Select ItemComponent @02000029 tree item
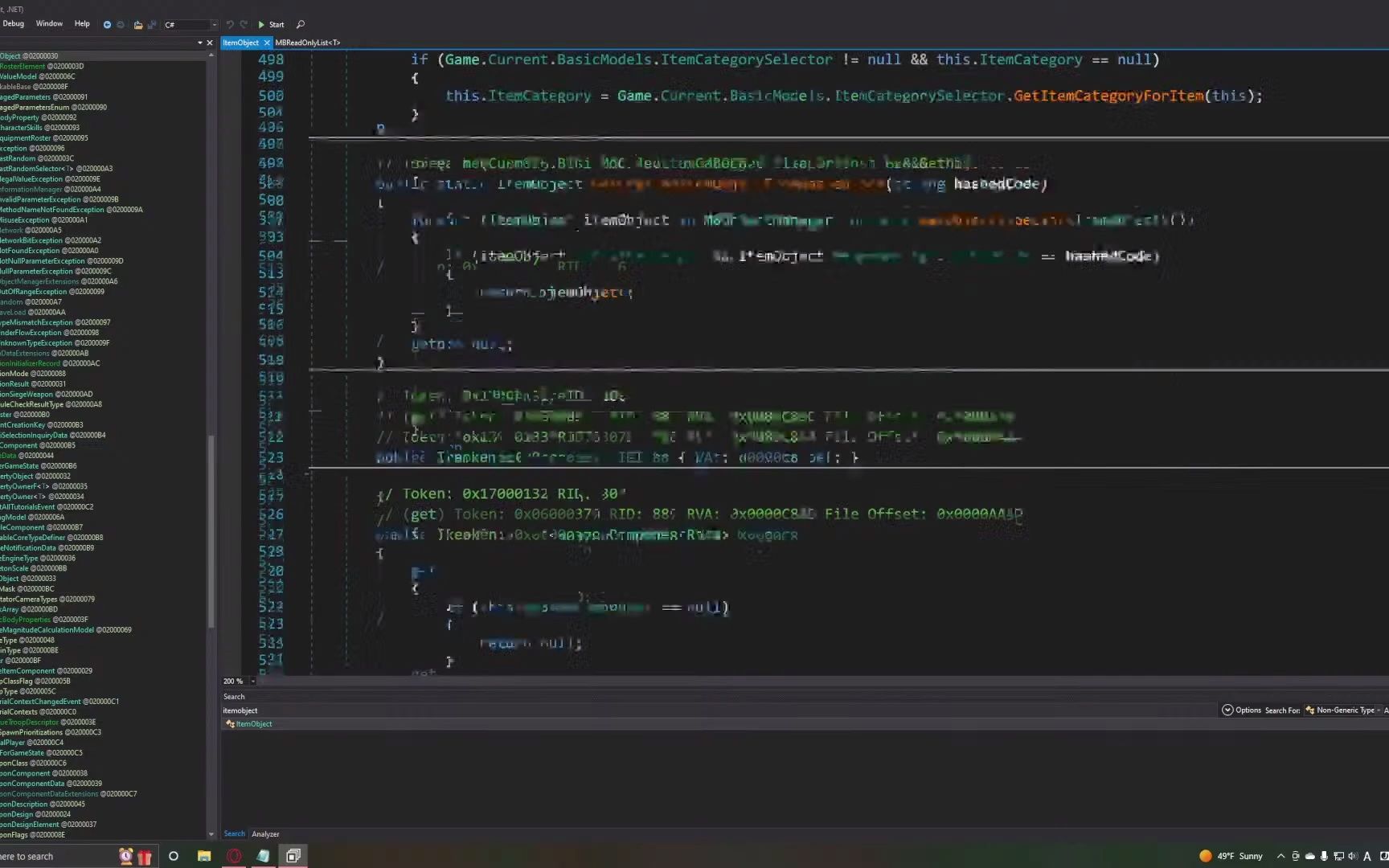The image size is (1389, 868). coord(46,671)
